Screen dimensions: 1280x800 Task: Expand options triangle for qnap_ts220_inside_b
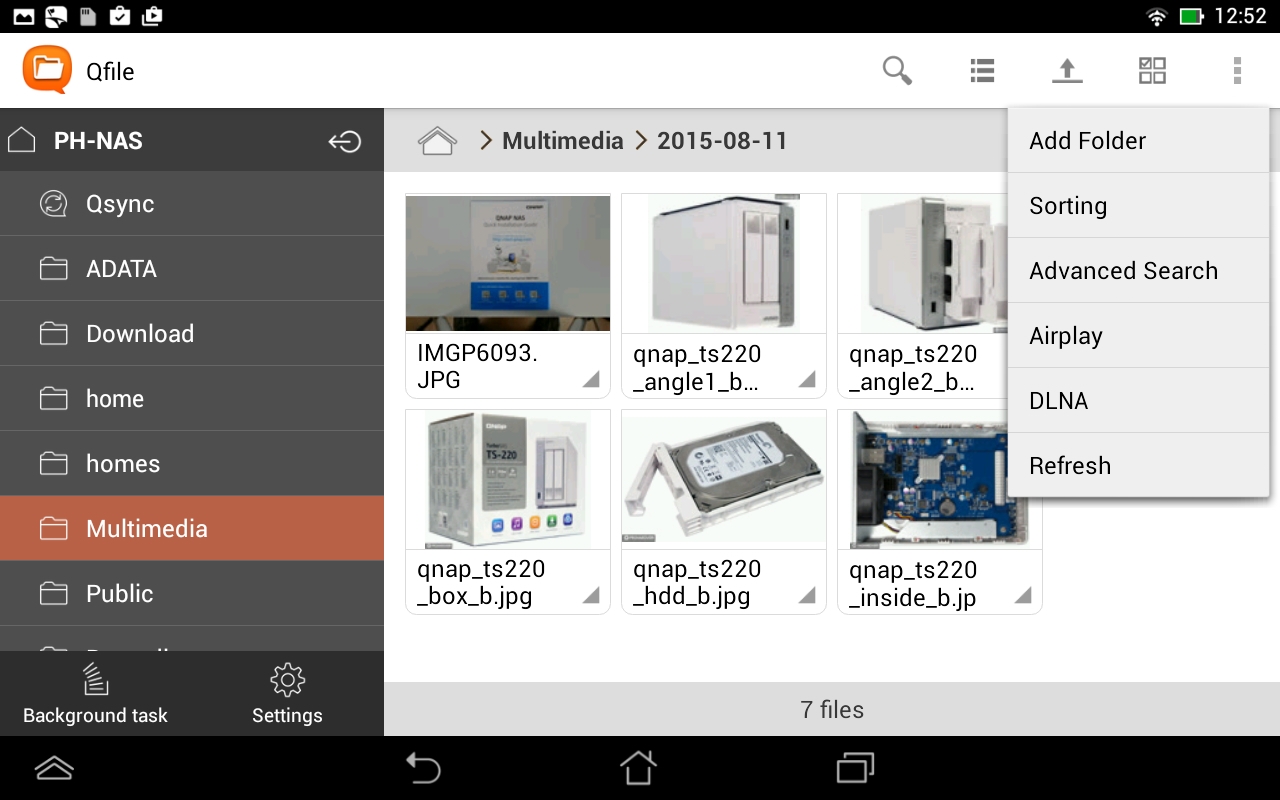pyautogui.click(x=1023, y=595)
